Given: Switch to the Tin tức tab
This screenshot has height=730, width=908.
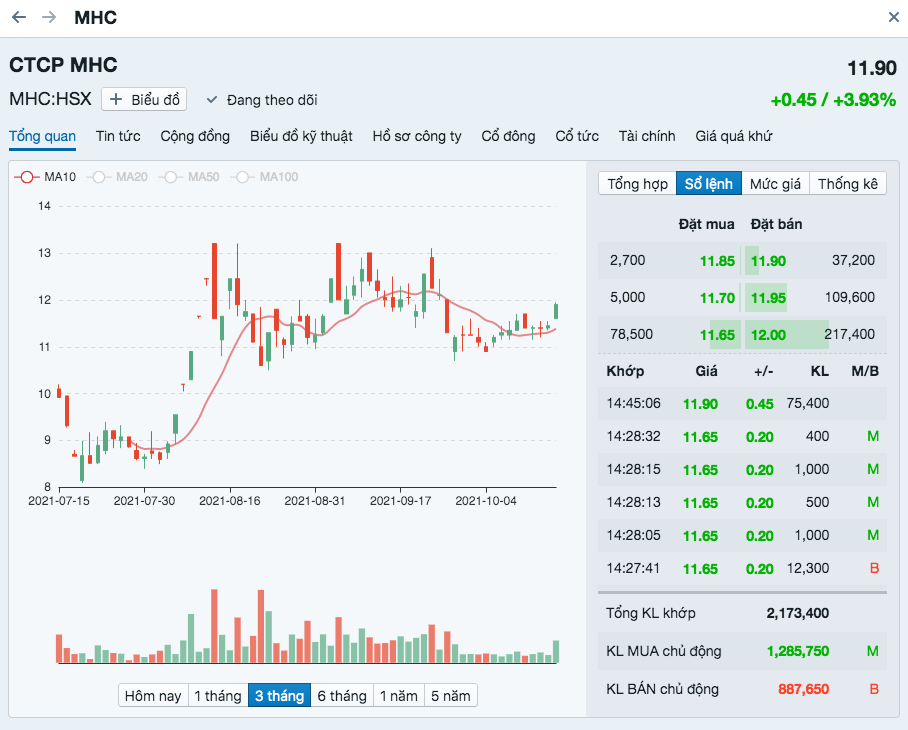Looking at the screenshot, I should pos(118,136).
